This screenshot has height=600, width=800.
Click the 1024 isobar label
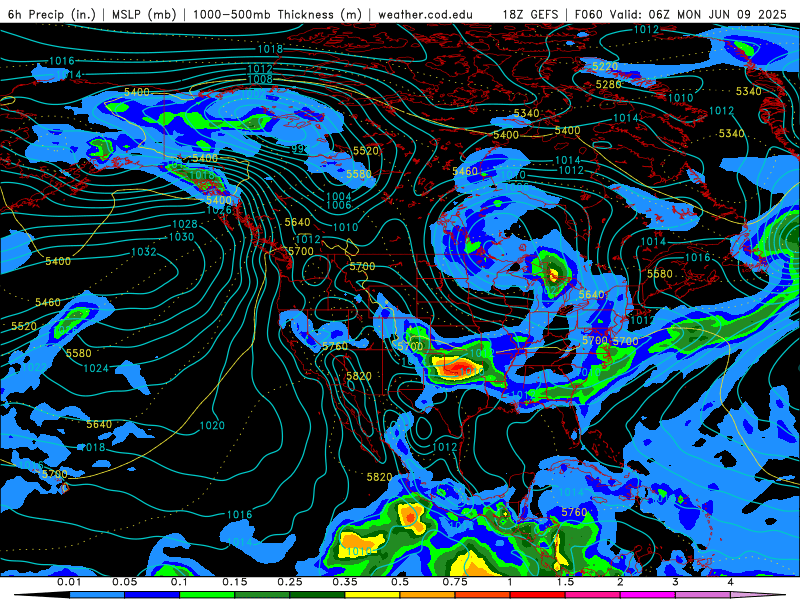[96, 368]
